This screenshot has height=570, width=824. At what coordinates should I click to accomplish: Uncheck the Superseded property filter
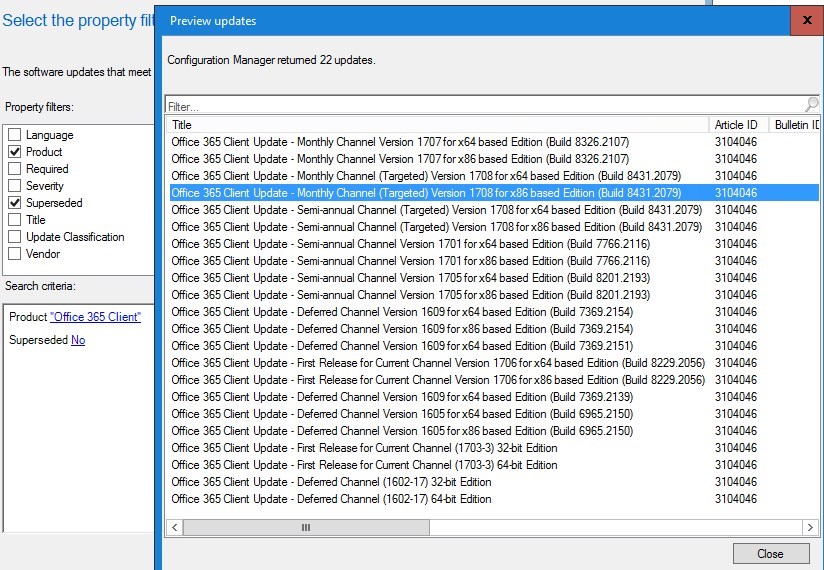[15, 203]
